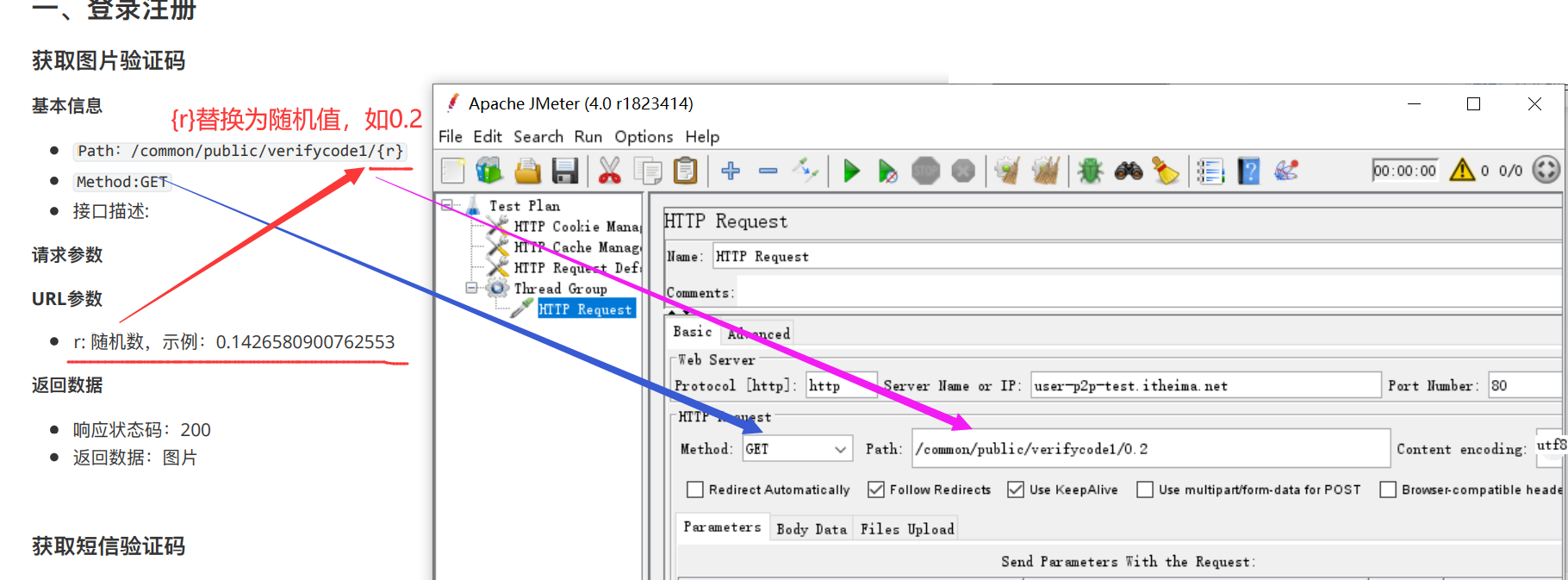The width and height of the screenshot is (1568, 580).
Task: Select the Files Upload tab
Action: coord(907,529)
